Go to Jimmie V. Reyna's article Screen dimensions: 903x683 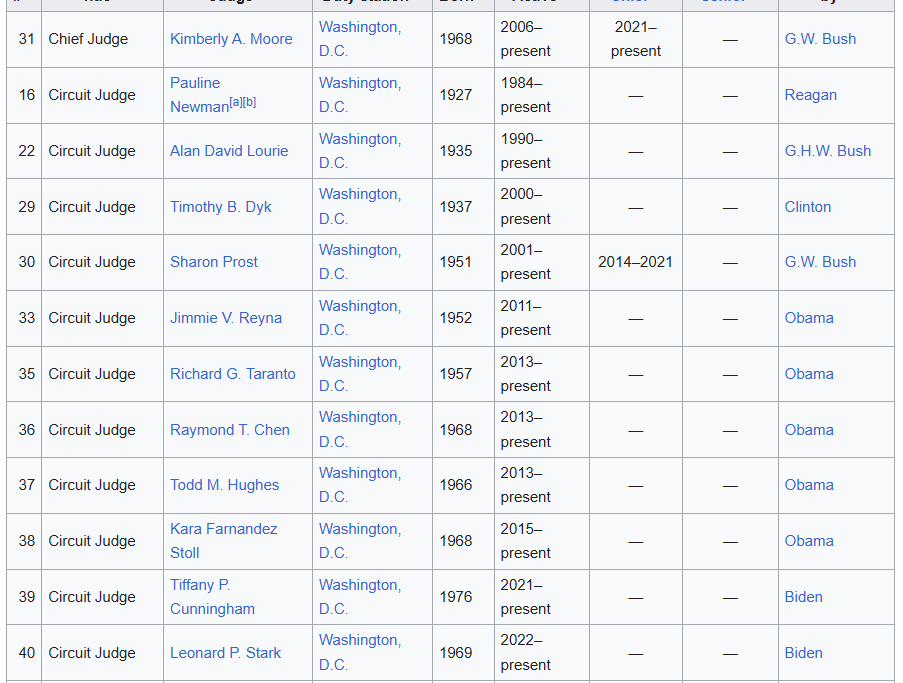(226, 318)
